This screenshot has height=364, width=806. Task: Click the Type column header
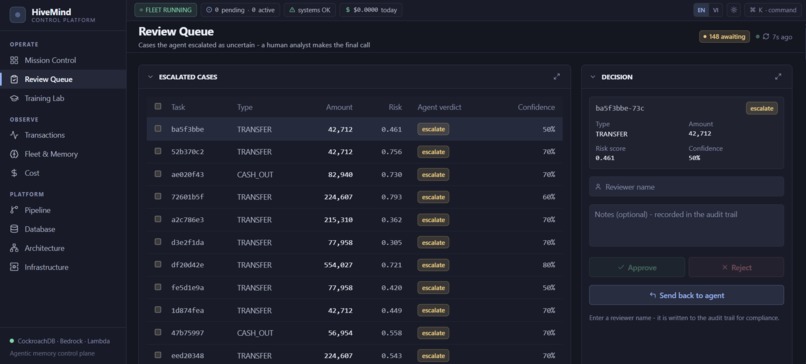tap(245, 107)
